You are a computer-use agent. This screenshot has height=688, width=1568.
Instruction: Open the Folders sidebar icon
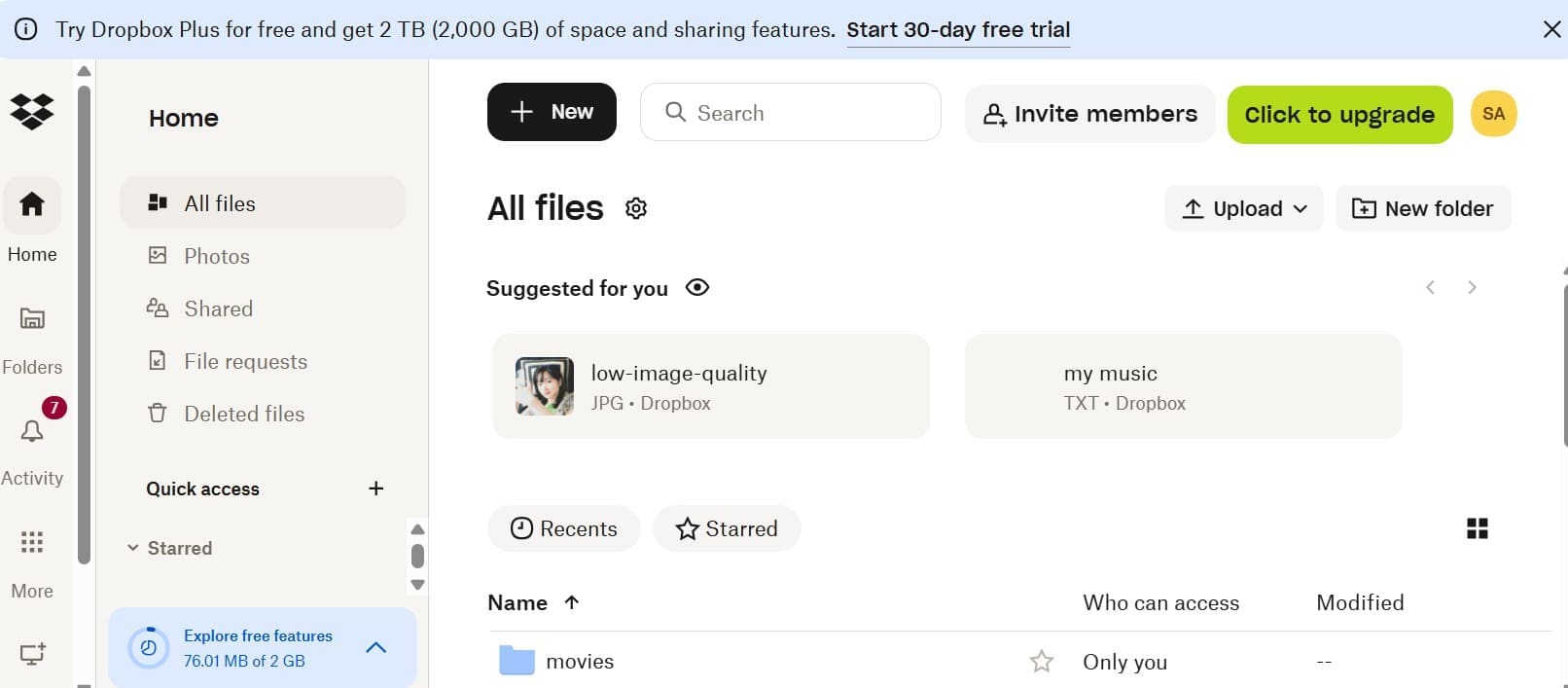pos(32,319)
